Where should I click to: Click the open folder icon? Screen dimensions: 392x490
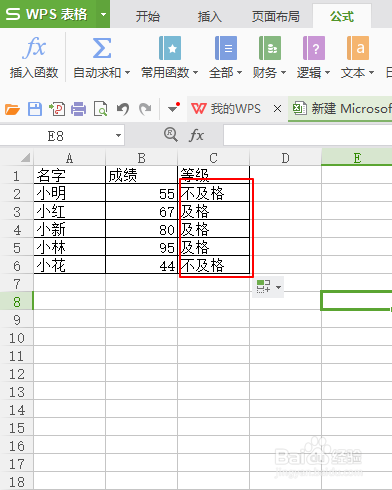tap(12, 109)
